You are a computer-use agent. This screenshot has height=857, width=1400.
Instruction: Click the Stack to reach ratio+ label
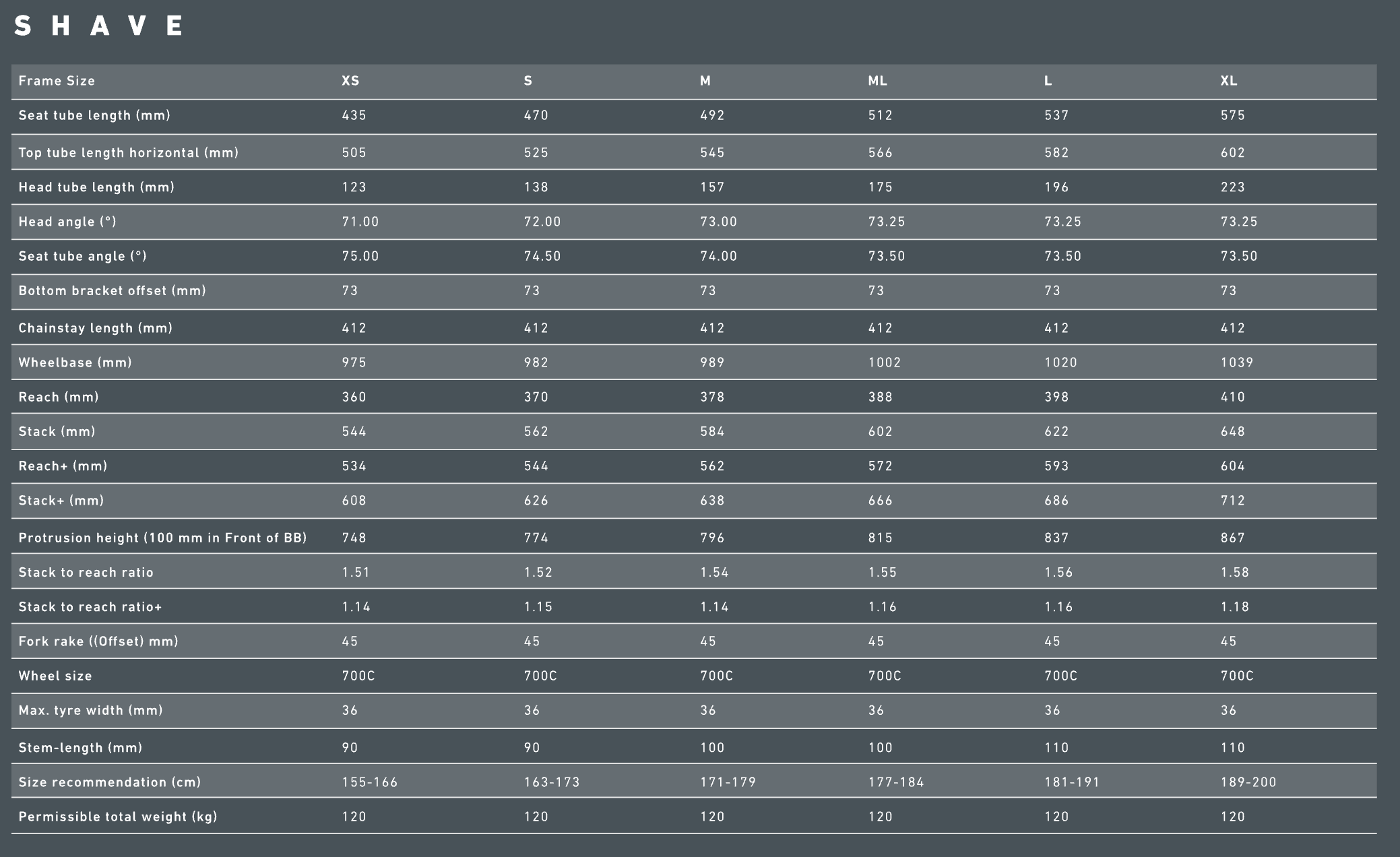90,607
